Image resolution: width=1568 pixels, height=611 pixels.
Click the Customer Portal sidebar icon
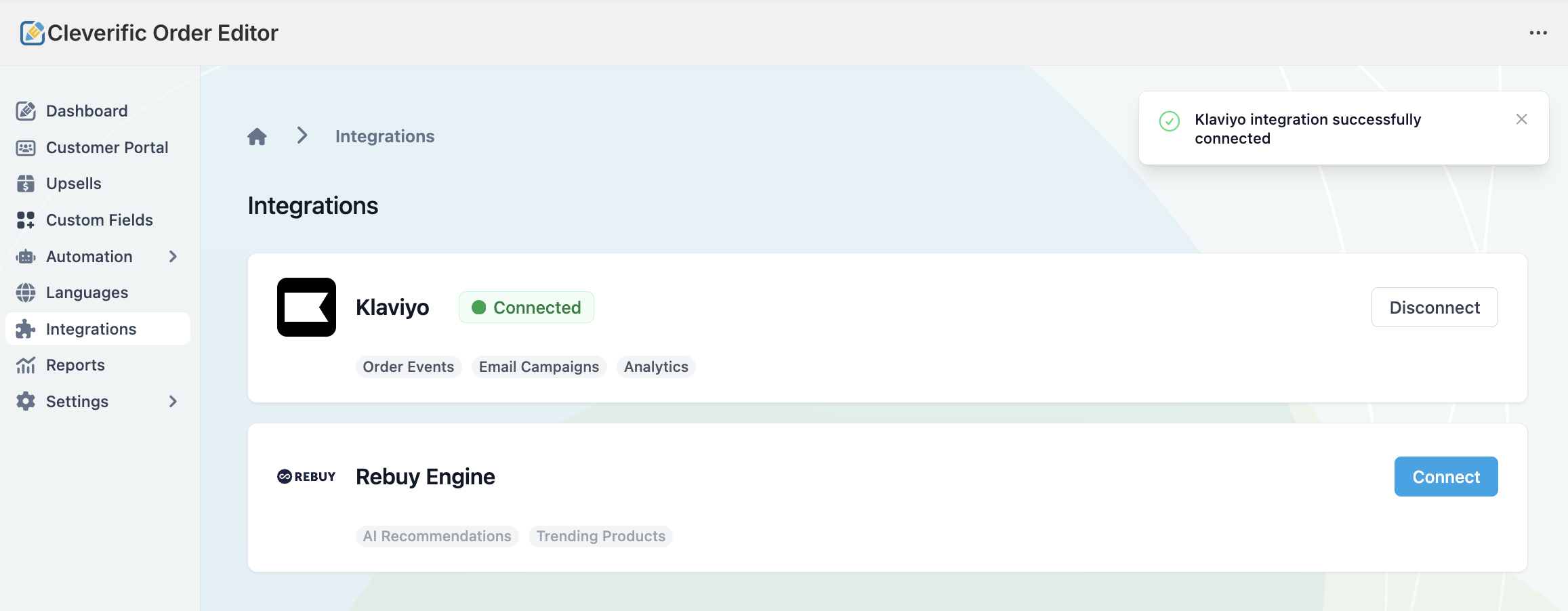(x=26, y=148)
